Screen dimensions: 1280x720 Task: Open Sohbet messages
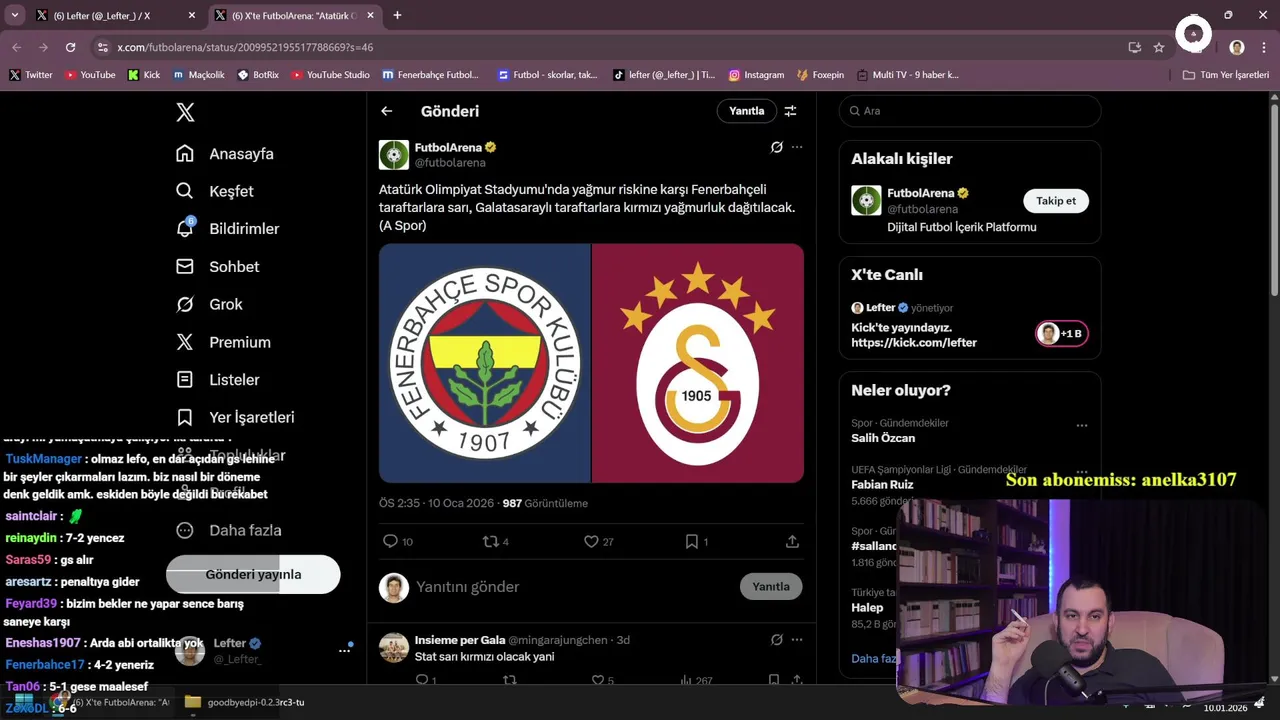tap(218, 267)
